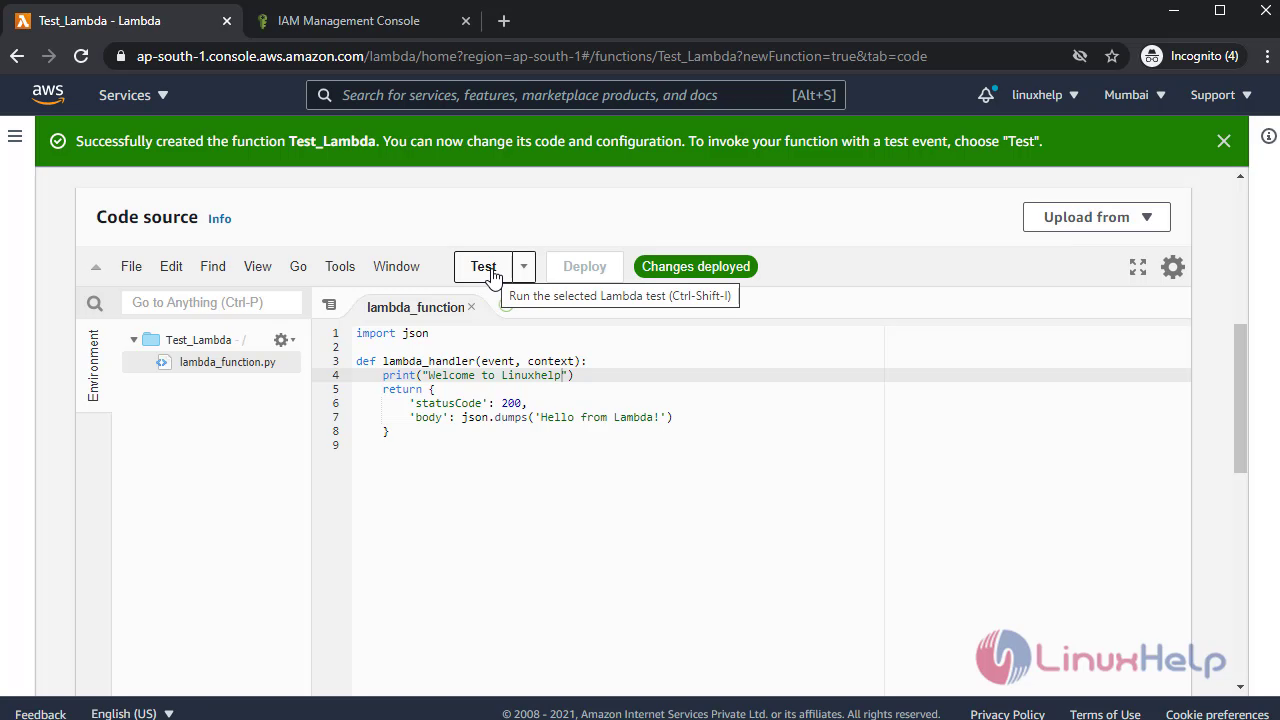1280x720 pixels.
Task: Open the View menu
Action: (257, 267)
